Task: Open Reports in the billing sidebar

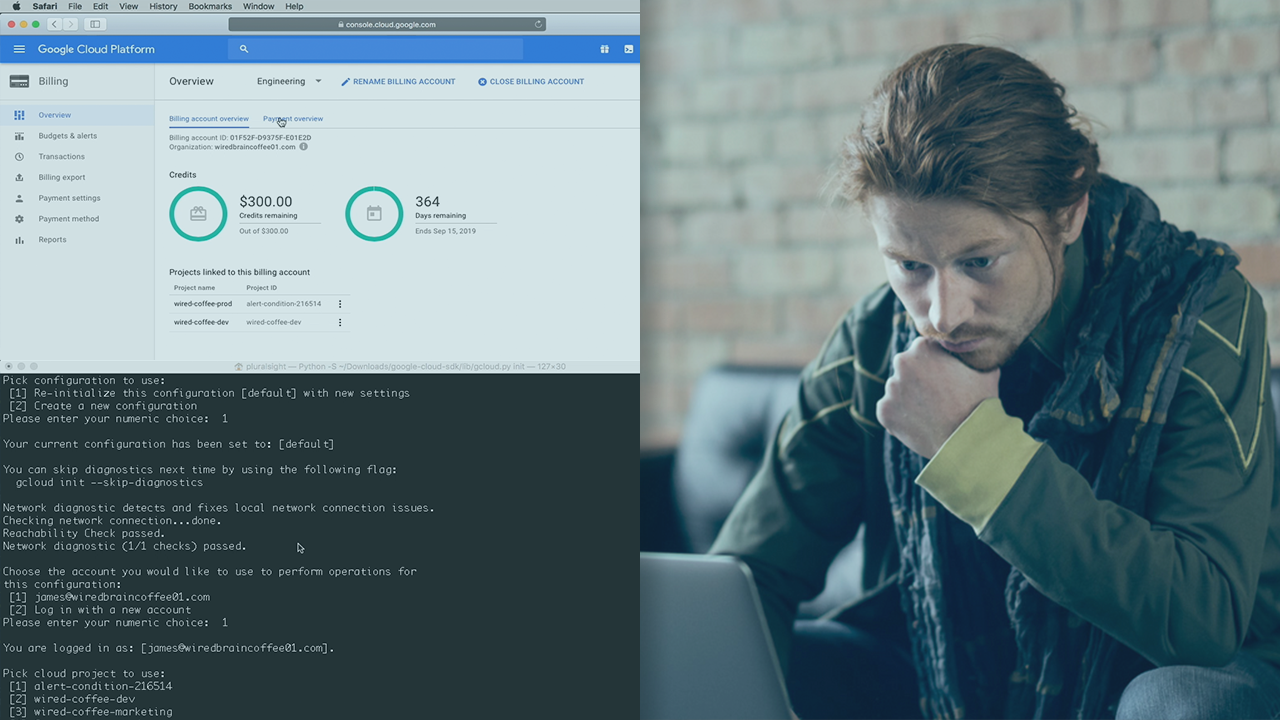Action: (x=77, y=240)
